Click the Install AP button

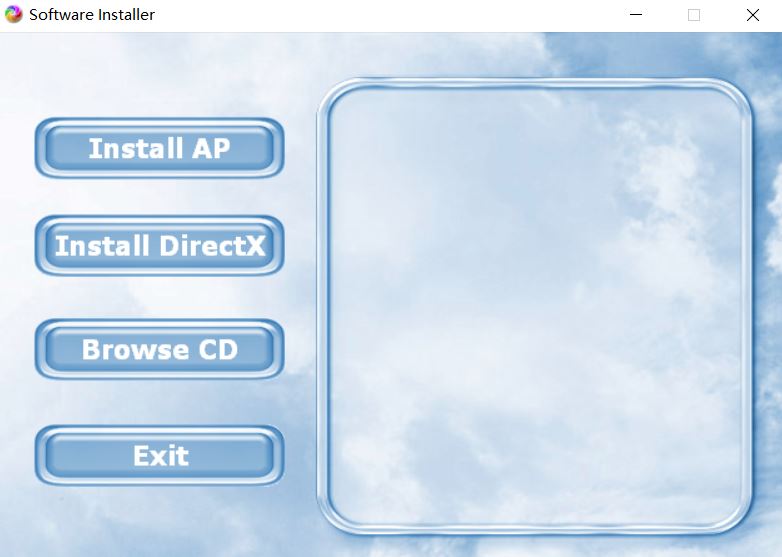160,148
